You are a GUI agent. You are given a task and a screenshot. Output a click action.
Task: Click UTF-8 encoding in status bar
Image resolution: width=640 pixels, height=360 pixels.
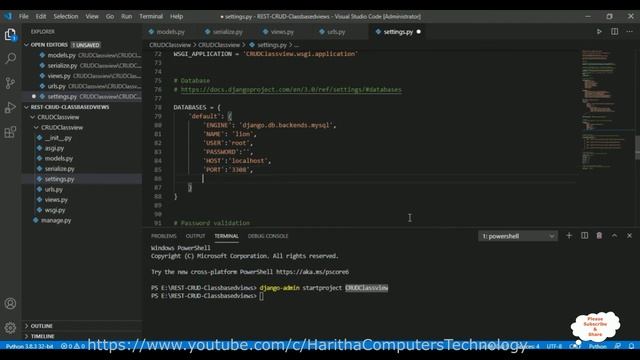[554, 346]
